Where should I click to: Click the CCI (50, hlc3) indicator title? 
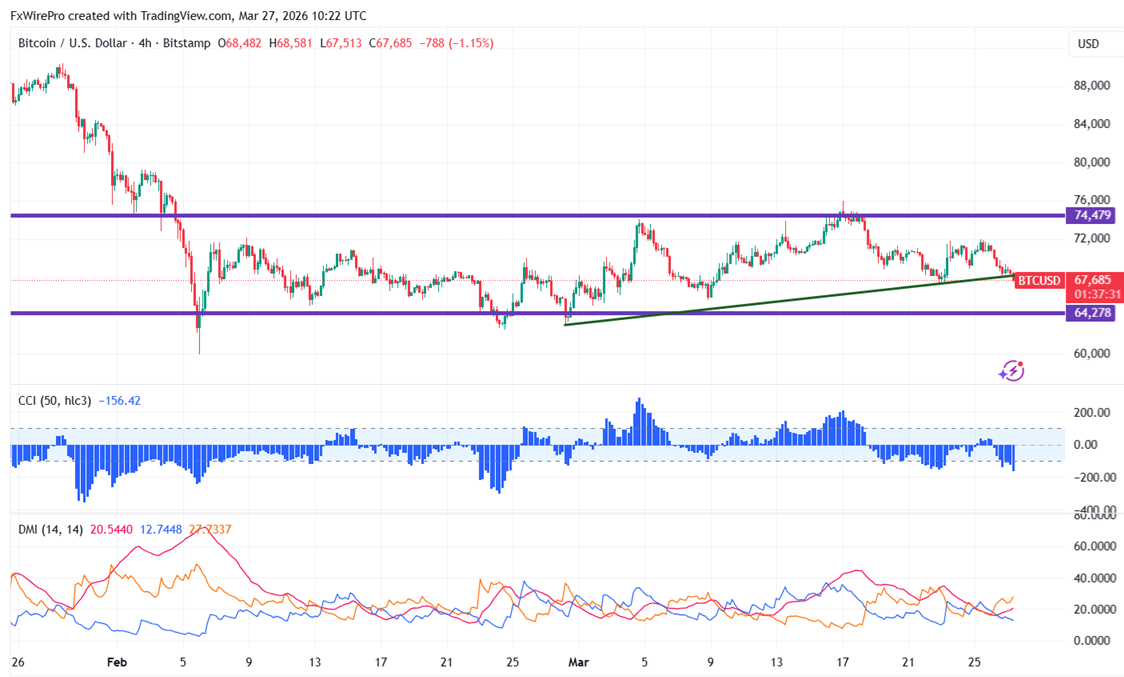(54, 400)
